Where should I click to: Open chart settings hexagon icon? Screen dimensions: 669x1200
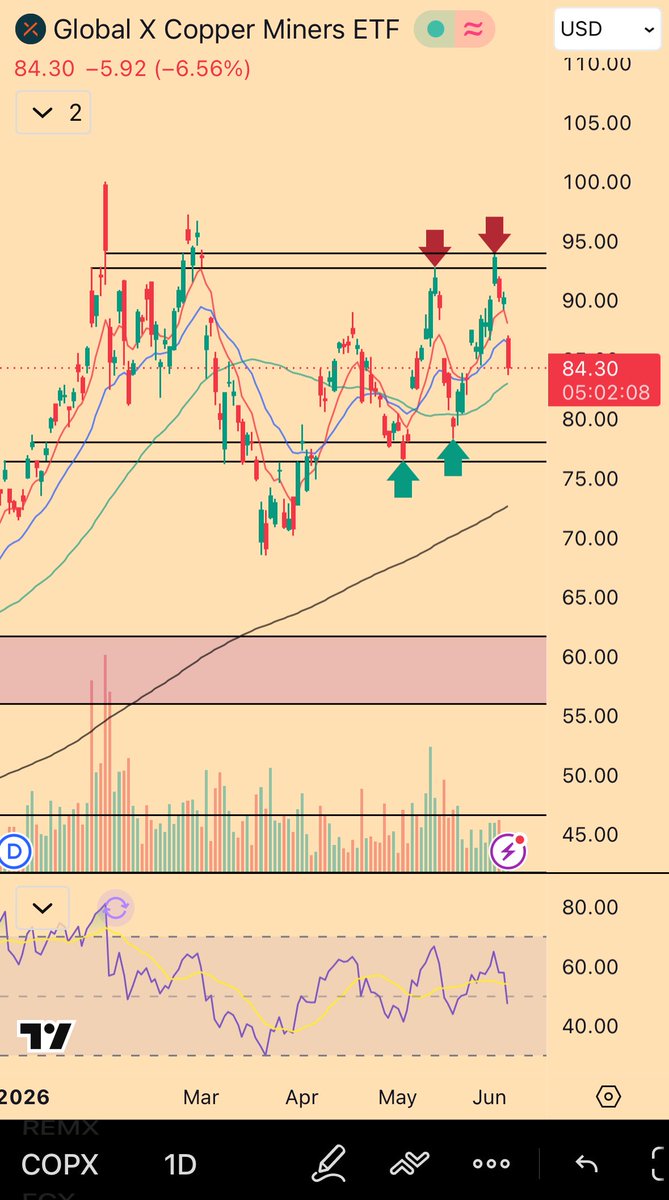click(x=608, y=1097)
